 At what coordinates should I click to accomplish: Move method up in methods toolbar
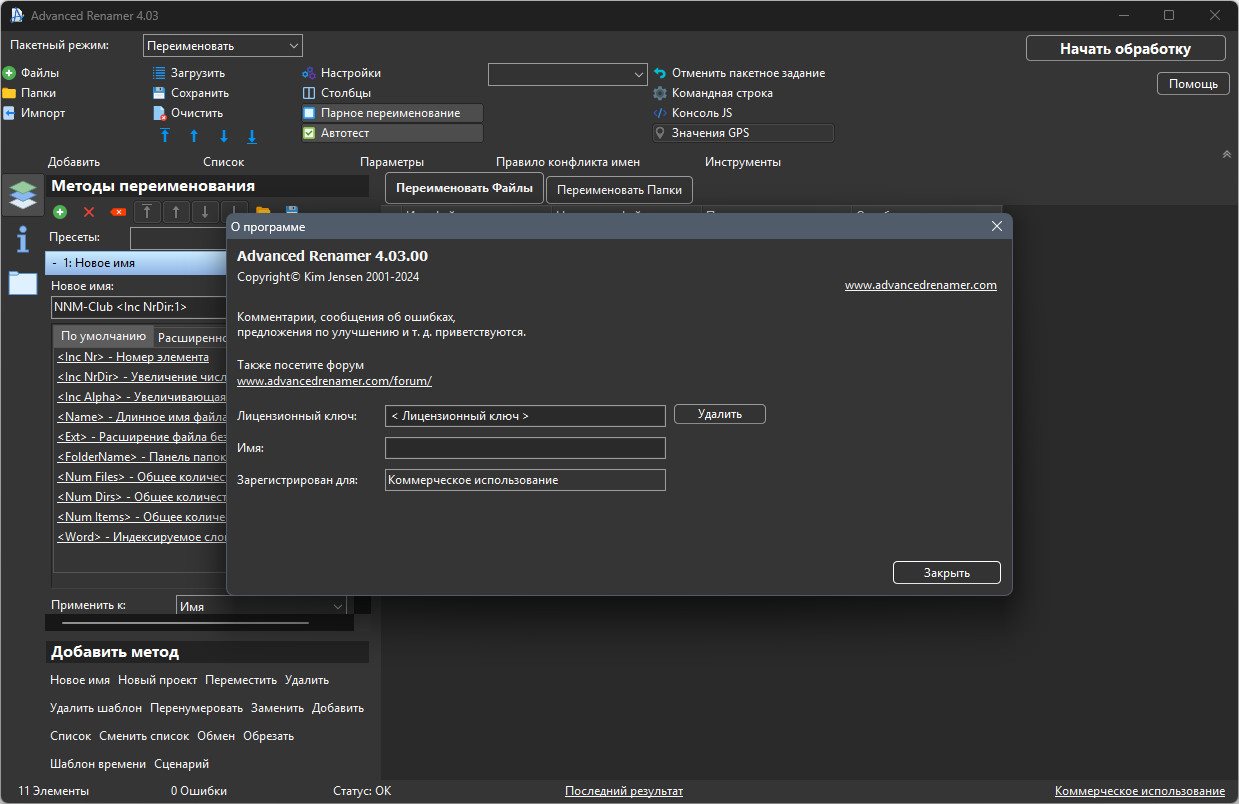[x=177, y=212]
